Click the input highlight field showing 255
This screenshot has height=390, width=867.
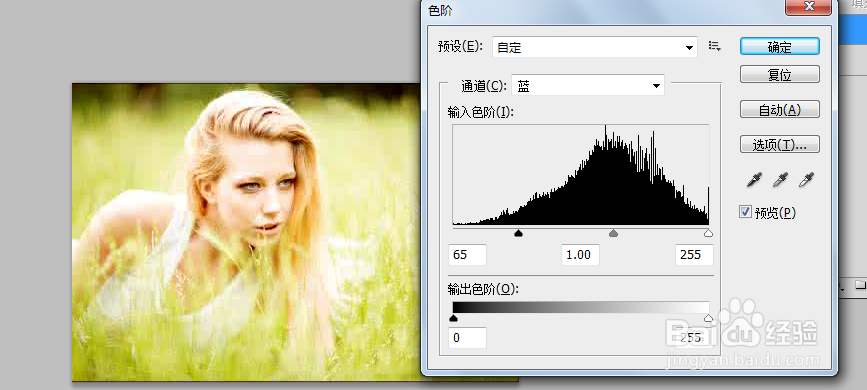(694, 255)
